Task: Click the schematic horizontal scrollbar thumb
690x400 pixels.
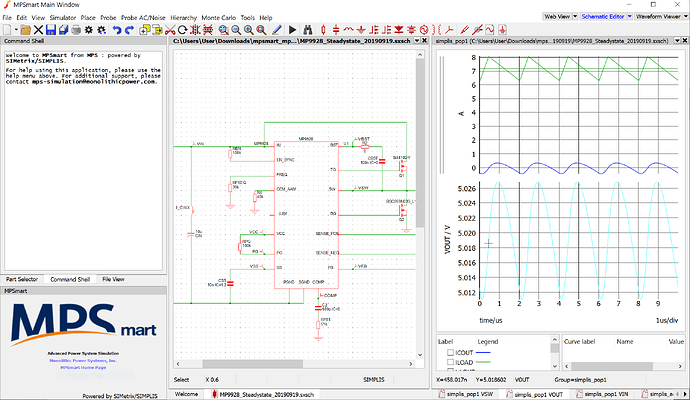Action: [252, 364]
